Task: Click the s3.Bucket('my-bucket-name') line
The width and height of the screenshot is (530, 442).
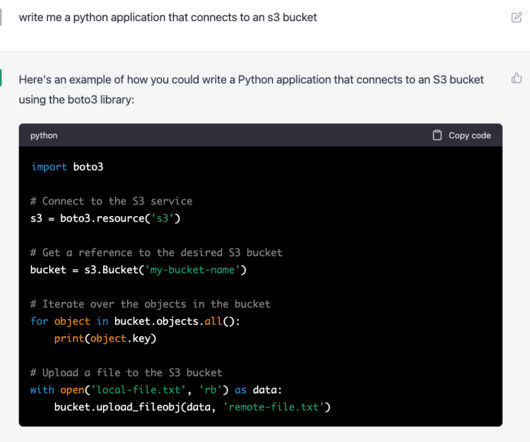Action: click(138, 270)
